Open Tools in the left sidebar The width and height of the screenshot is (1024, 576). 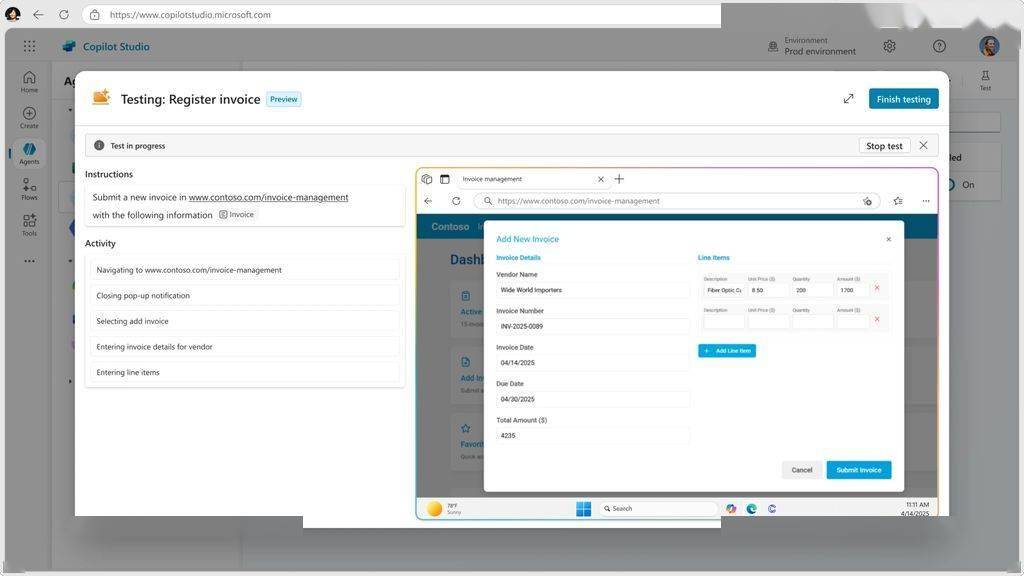pyautogui.click(x=29, y=225)
